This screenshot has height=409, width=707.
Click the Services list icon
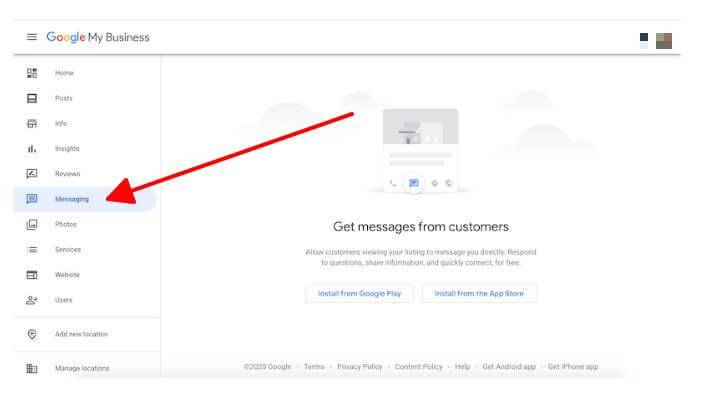[32, 250]
